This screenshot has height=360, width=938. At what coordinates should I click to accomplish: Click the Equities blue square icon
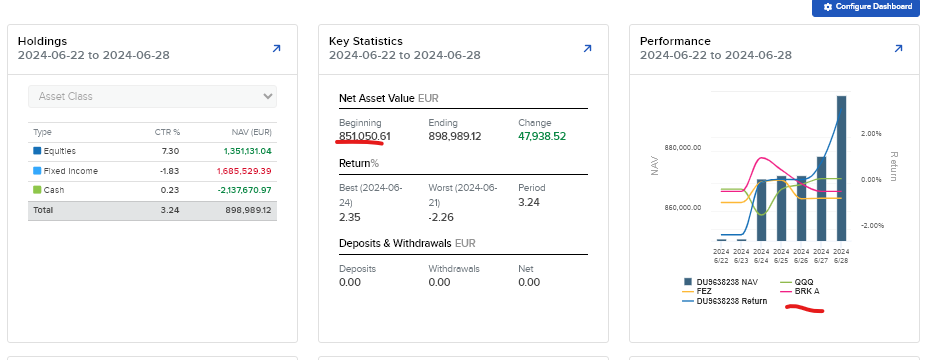37,151
